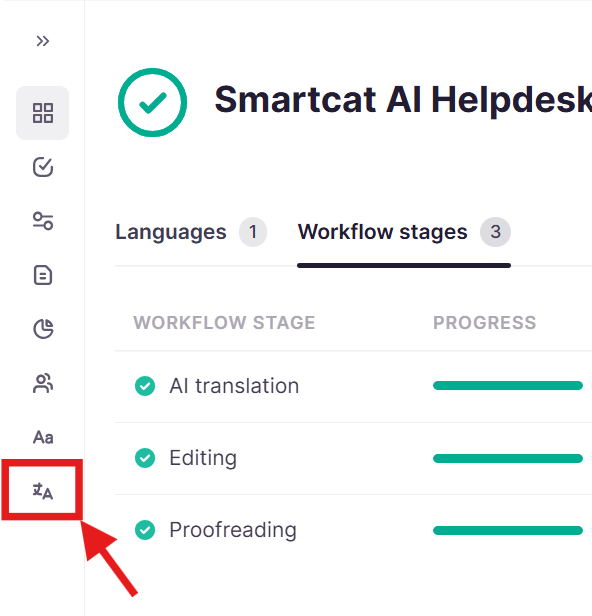
Task: Open the glossary Aa icon
Action: pos(42,437)
